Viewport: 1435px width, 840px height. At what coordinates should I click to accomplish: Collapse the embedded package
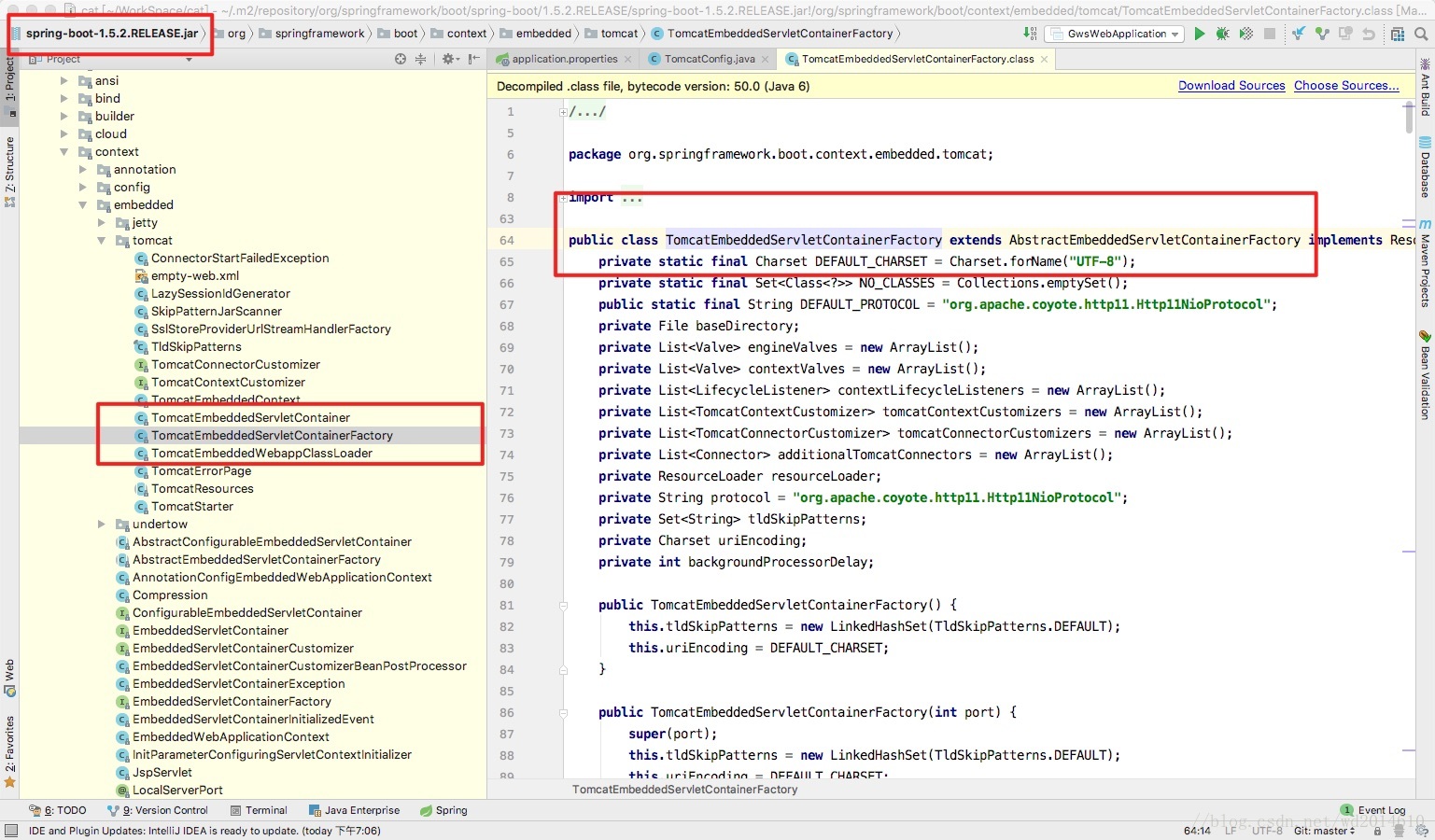point(83,205)
